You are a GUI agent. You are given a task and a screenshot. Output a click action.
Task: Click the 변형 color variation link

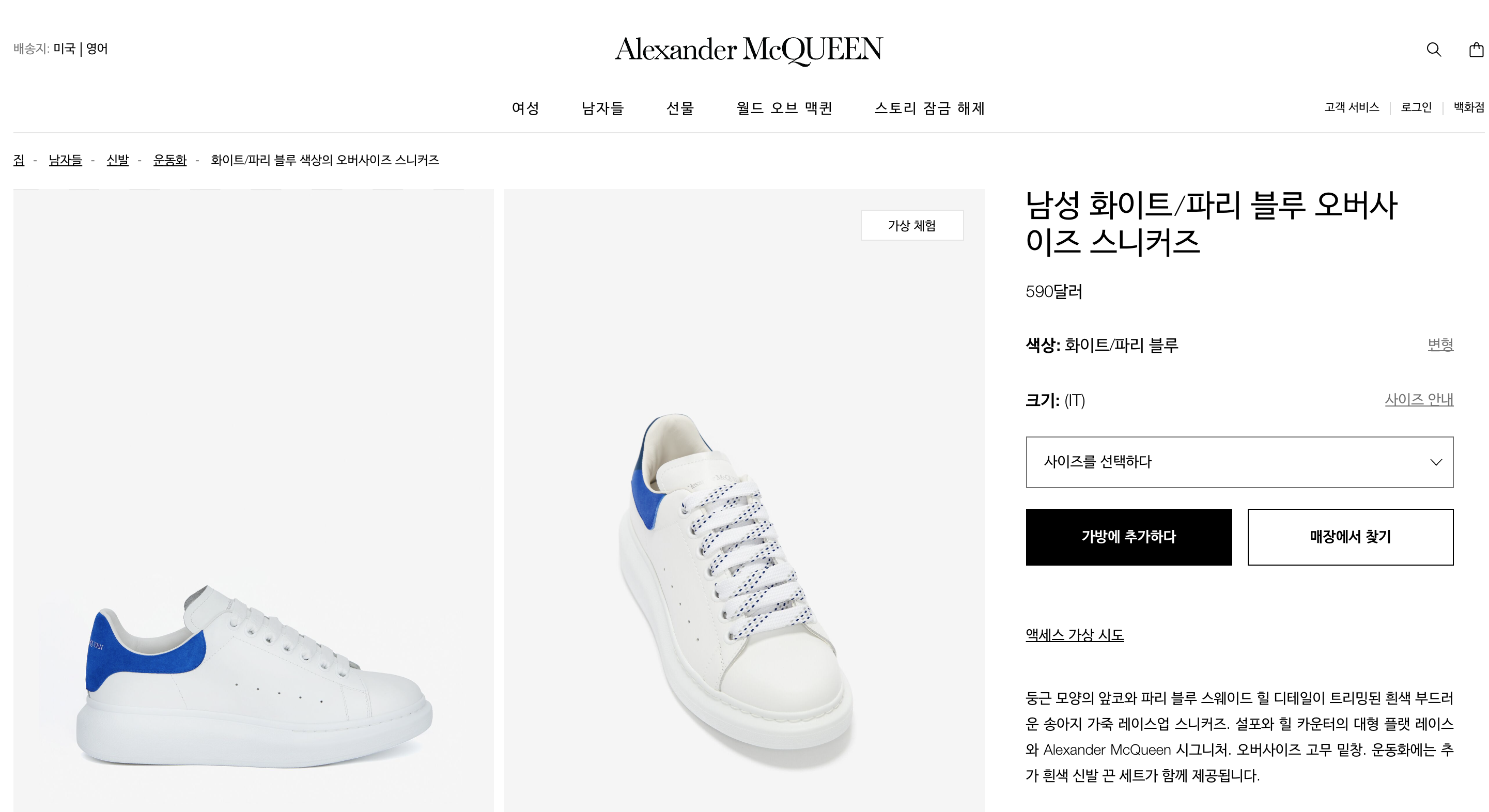[1440, 345]
